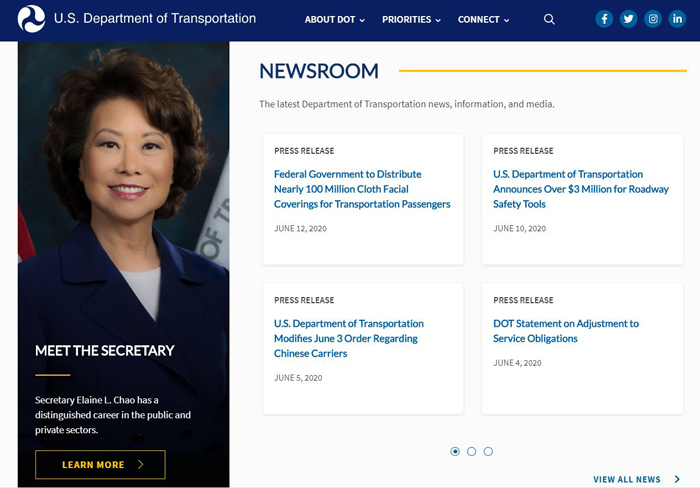Click Press Release label above Chinese Carriers article
700x488 pixels.
pos(304,300)
